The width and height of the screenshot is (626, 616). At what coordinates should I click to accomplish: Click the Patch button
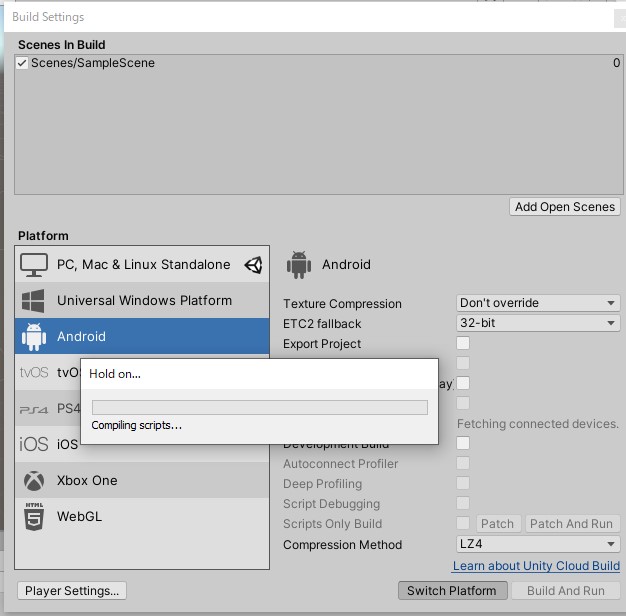498,523
